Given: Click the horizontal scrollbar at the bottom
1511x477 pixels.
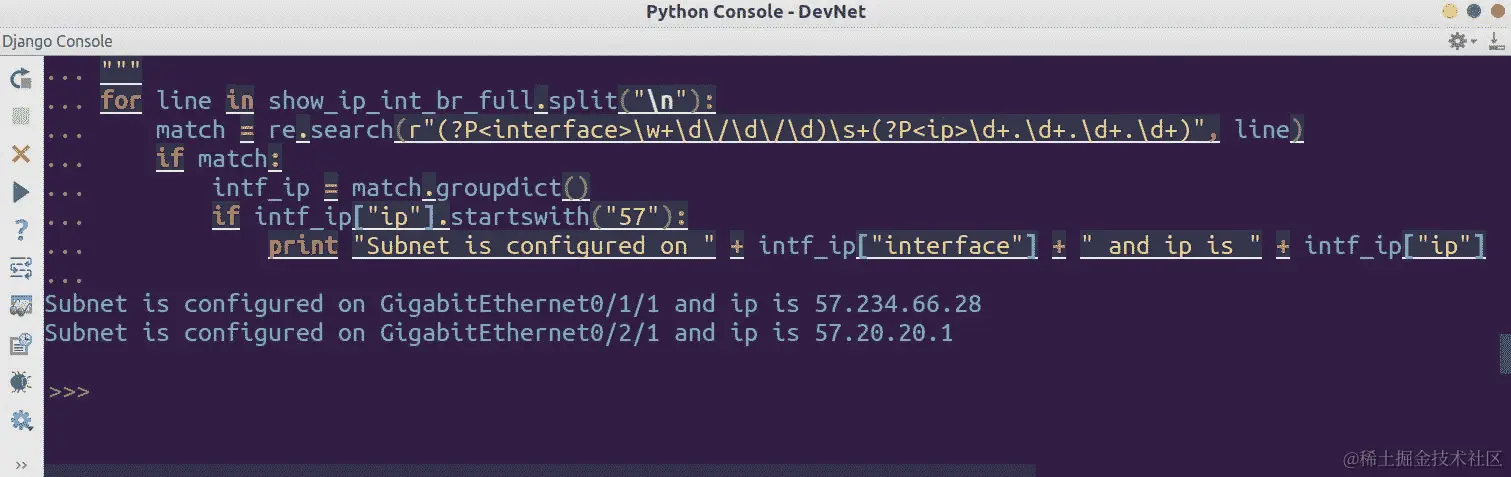Looking at the screenshot, I should pyautogui.click(x=540, y=470).
